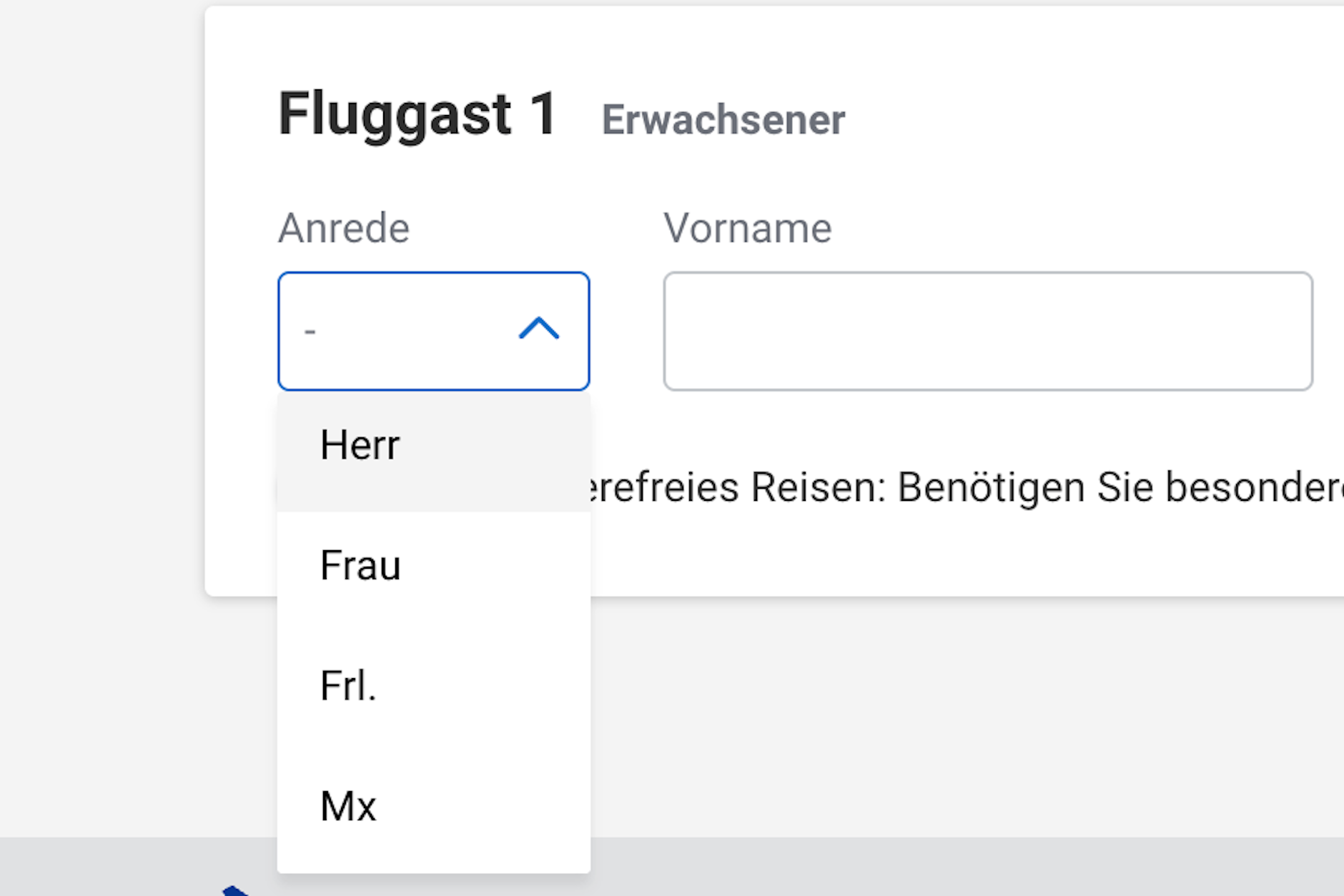Click the "Fluggast 1" heading
The height and width of the screenshot is (896, 1344).
(x=418, y=114)
